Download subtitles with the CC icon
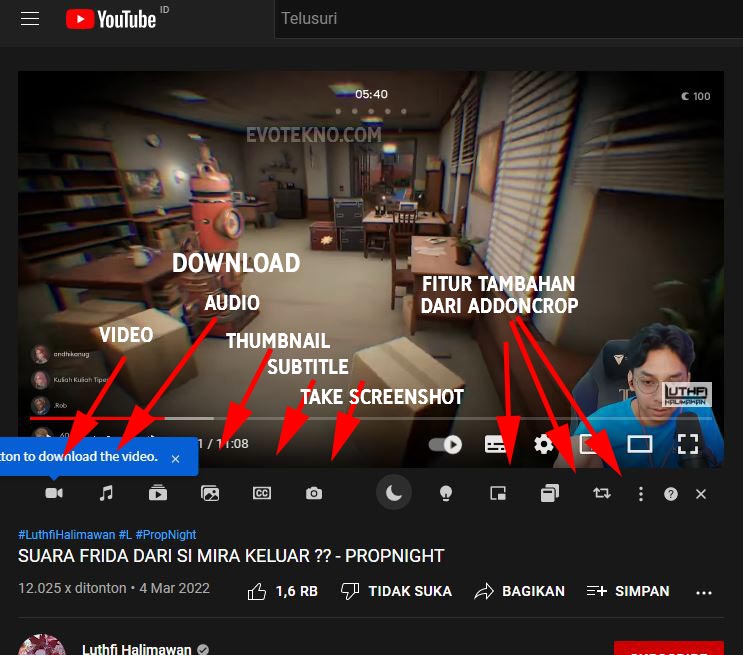743x655 pixels. point(262,493)
